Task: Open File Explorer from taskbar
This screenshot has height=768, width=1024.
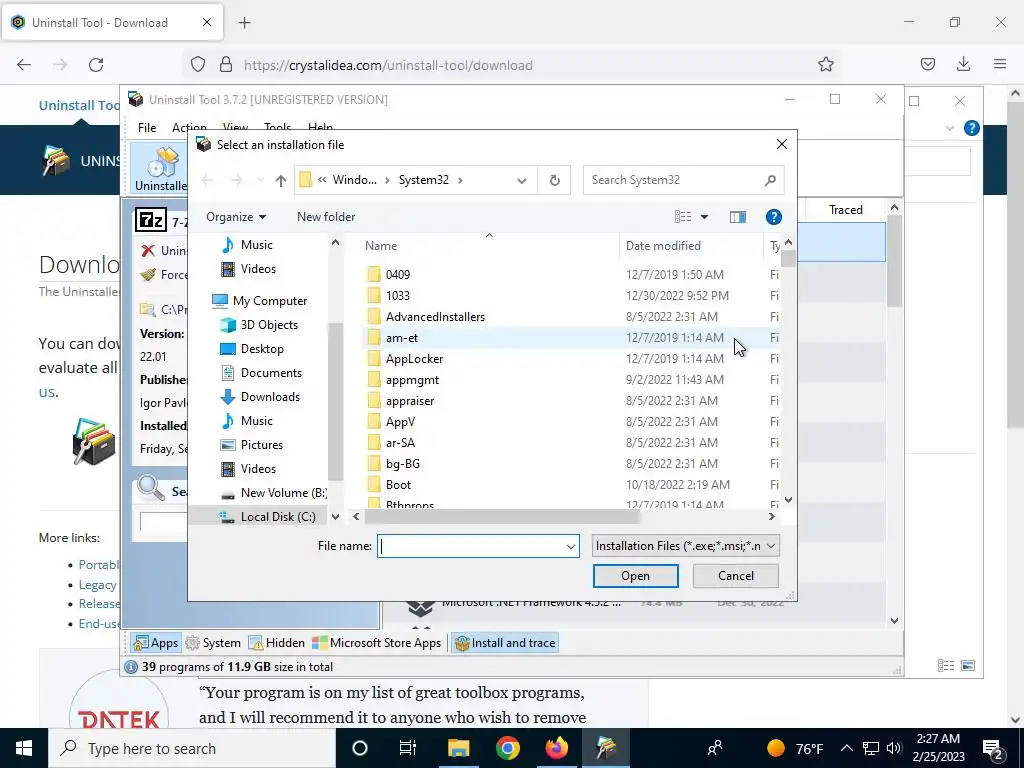Action: (x=458, y=748)
